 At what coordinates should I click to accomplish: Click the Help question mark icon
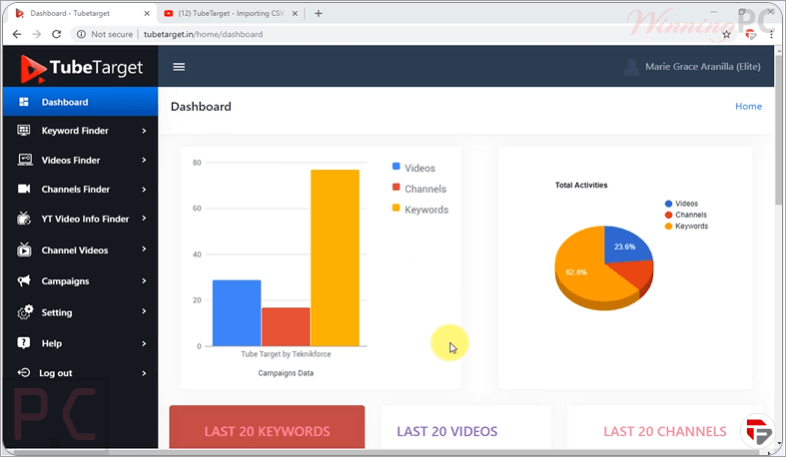24,343
